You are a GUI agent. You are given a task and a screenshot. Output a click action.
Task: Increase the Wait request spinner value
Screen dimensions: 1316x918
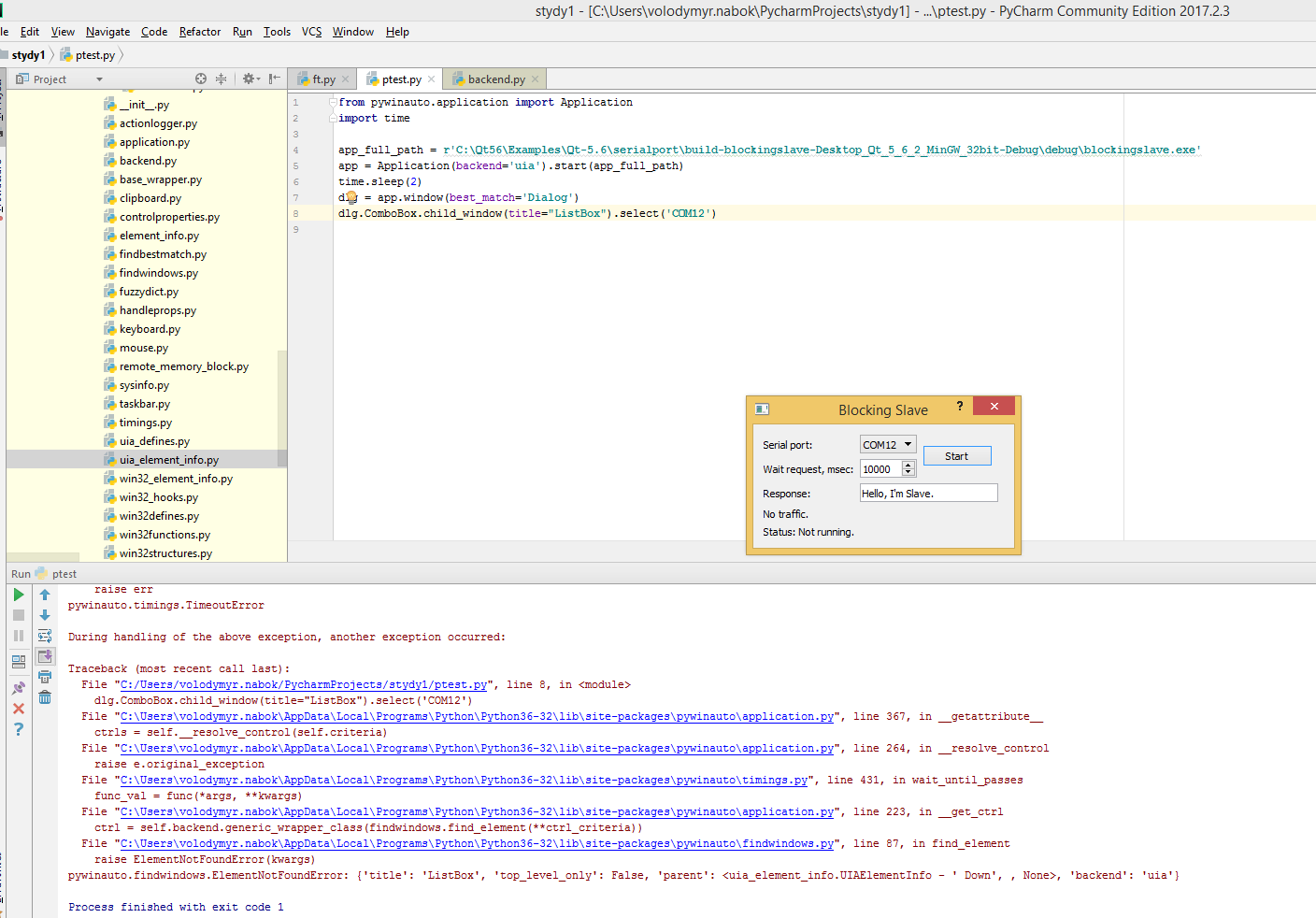910,465
